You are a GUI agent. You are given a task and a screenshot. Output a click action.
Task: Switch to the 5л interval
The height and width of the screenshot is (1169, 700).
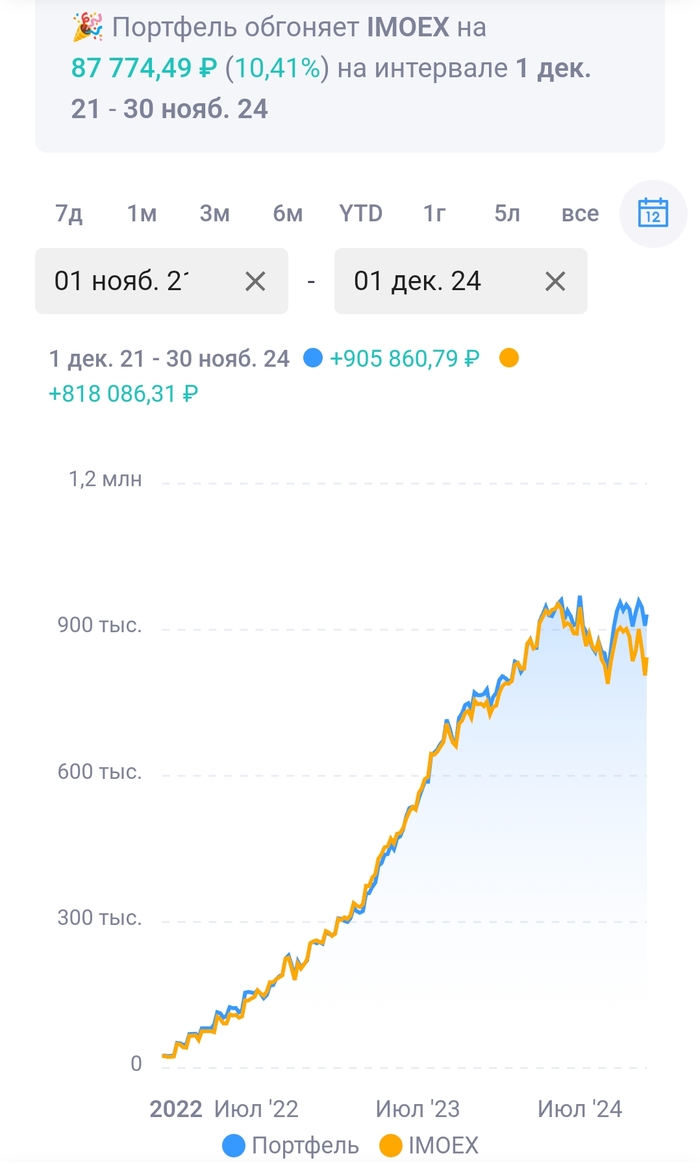pyautogui.click(x=507, y=213)
